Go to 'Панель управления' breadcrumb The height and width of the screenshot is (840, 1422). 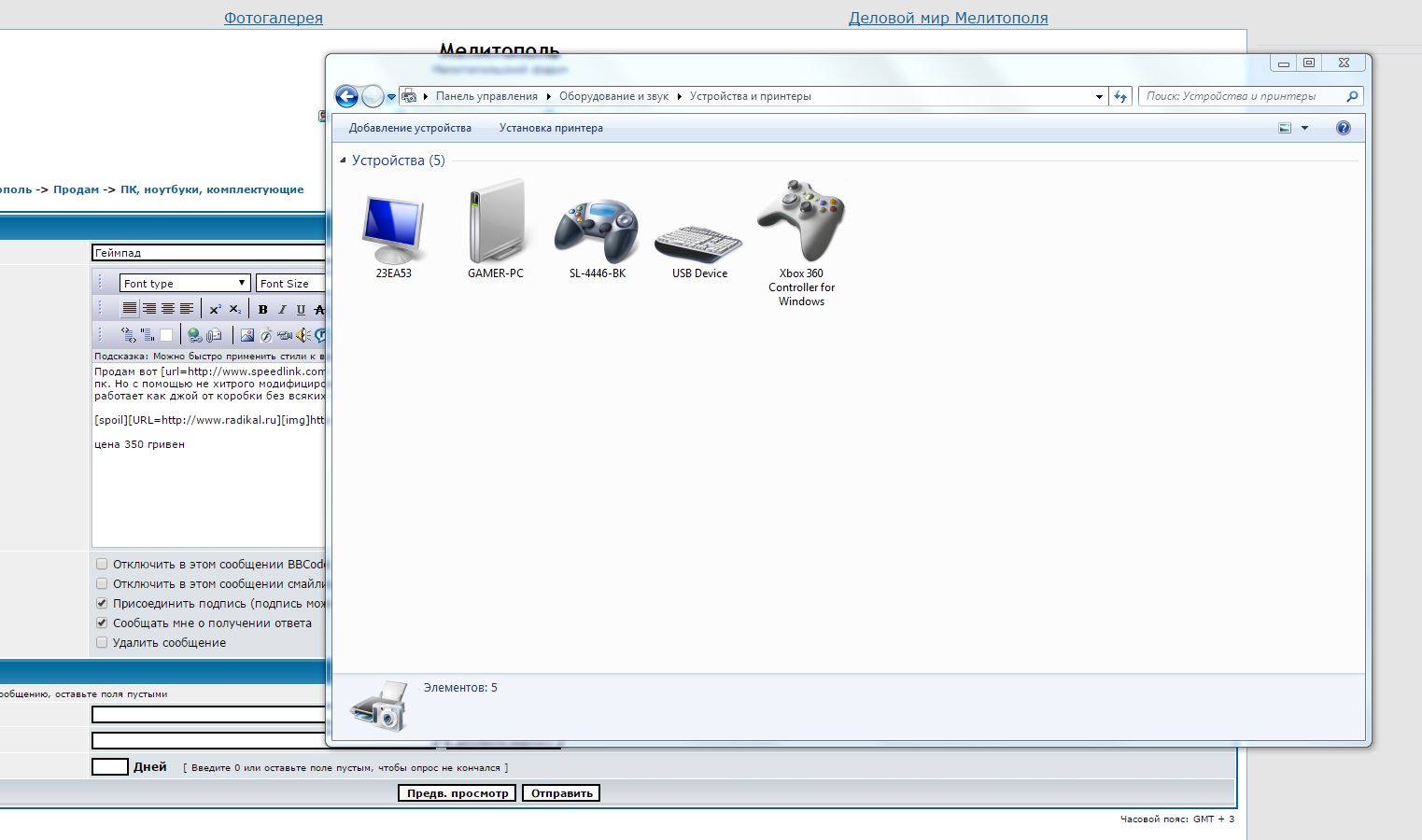(486, 96)
